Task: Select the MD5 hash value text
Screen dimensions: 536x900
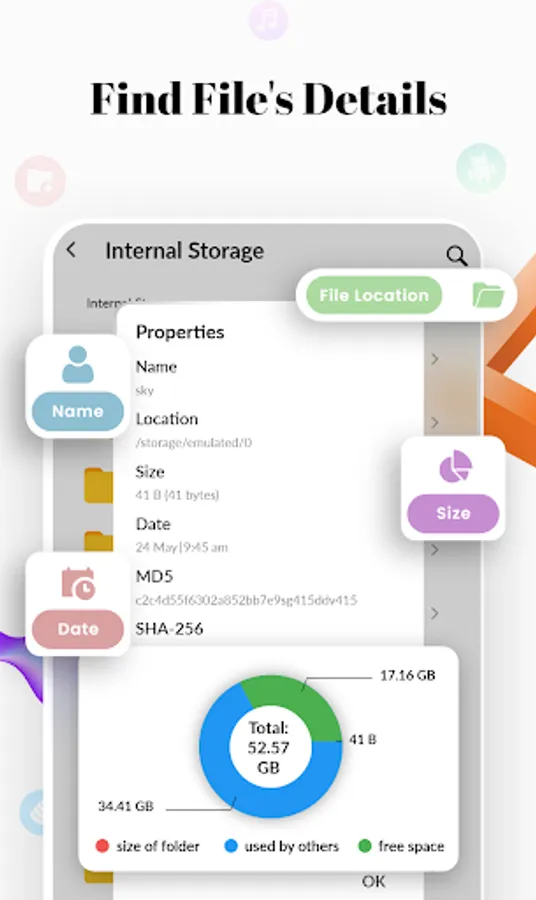Action: pyautogui.click(x=246, y=600)
